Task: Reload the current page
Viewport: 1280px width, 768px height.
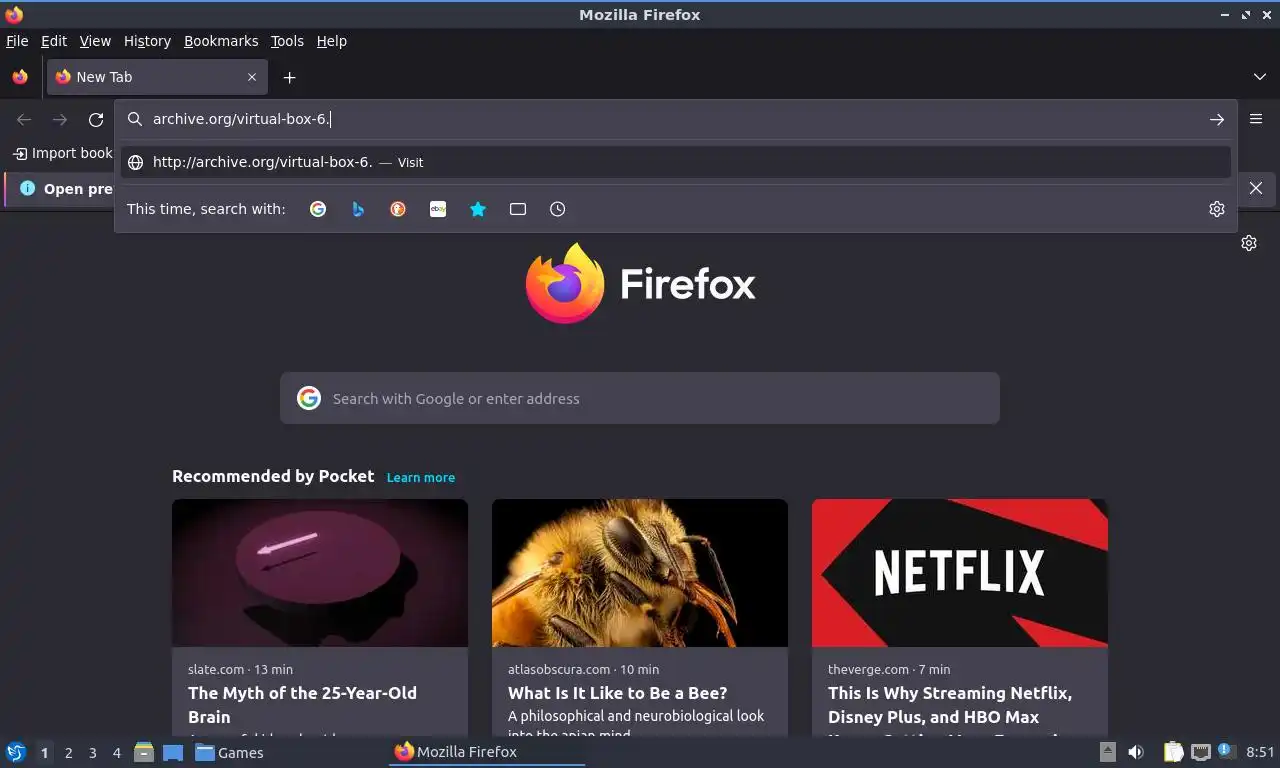Action: 96,119
